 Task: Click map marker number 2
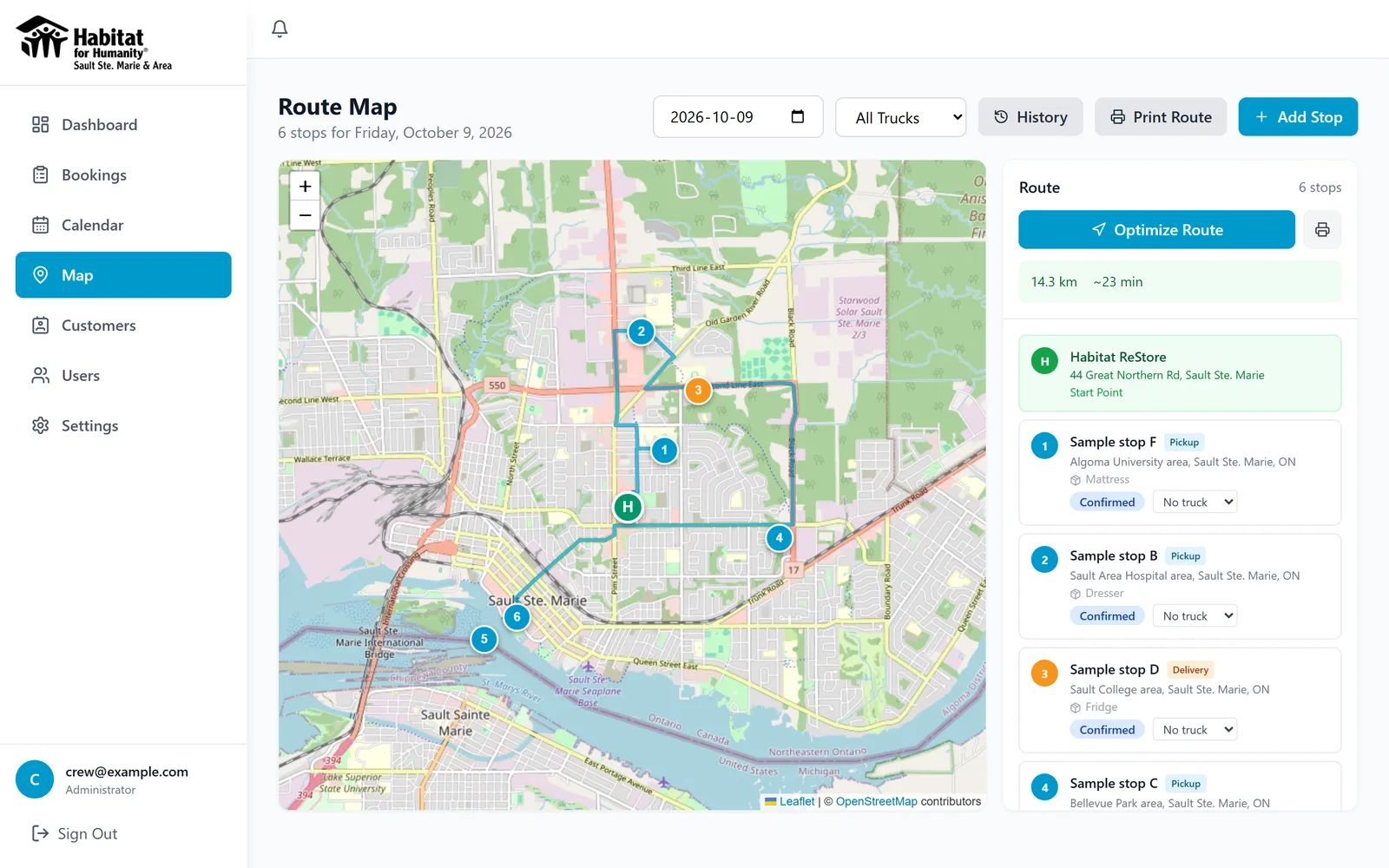tap(641, 331)
